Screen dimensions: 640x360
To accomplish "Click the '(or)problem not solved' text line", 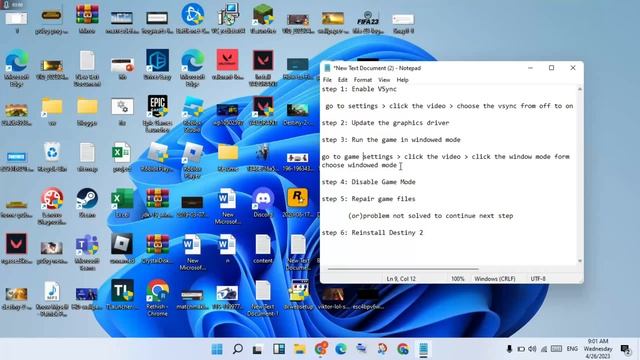I will coord(431,216).
